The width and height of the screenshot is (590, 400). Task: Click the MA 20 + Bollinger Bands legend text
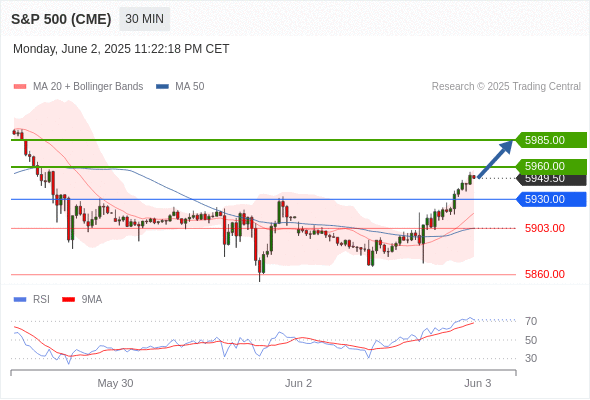coord(88,87)
